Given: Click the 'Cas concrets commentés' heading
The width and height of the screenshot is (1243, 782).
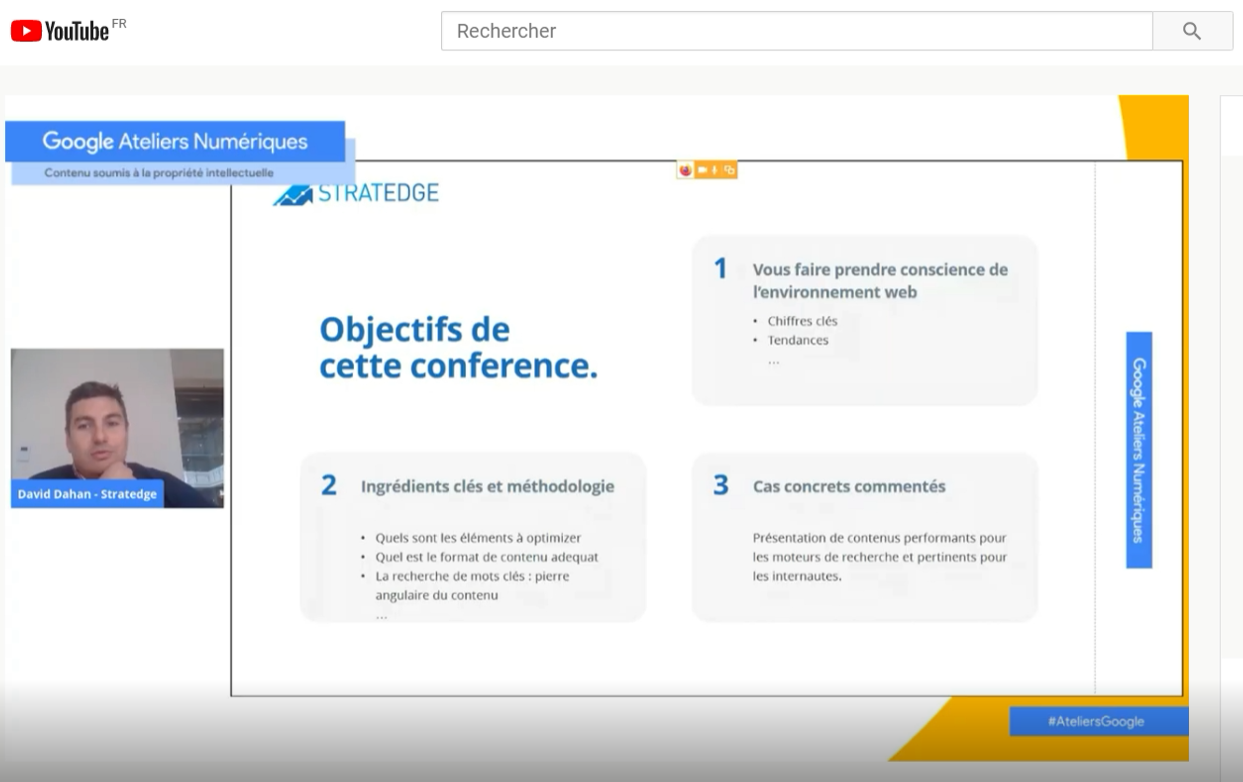Looking at the screenshot, I should pyautogui.click(x=849, y=487).
